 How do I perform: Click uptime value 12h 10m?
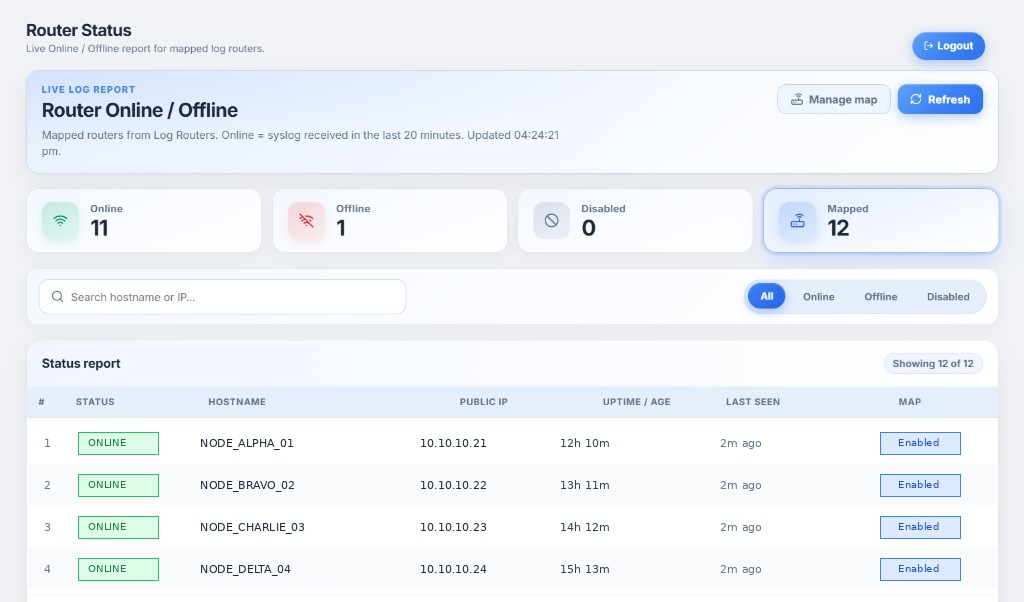pyautogui.click(x=584, y=443)
